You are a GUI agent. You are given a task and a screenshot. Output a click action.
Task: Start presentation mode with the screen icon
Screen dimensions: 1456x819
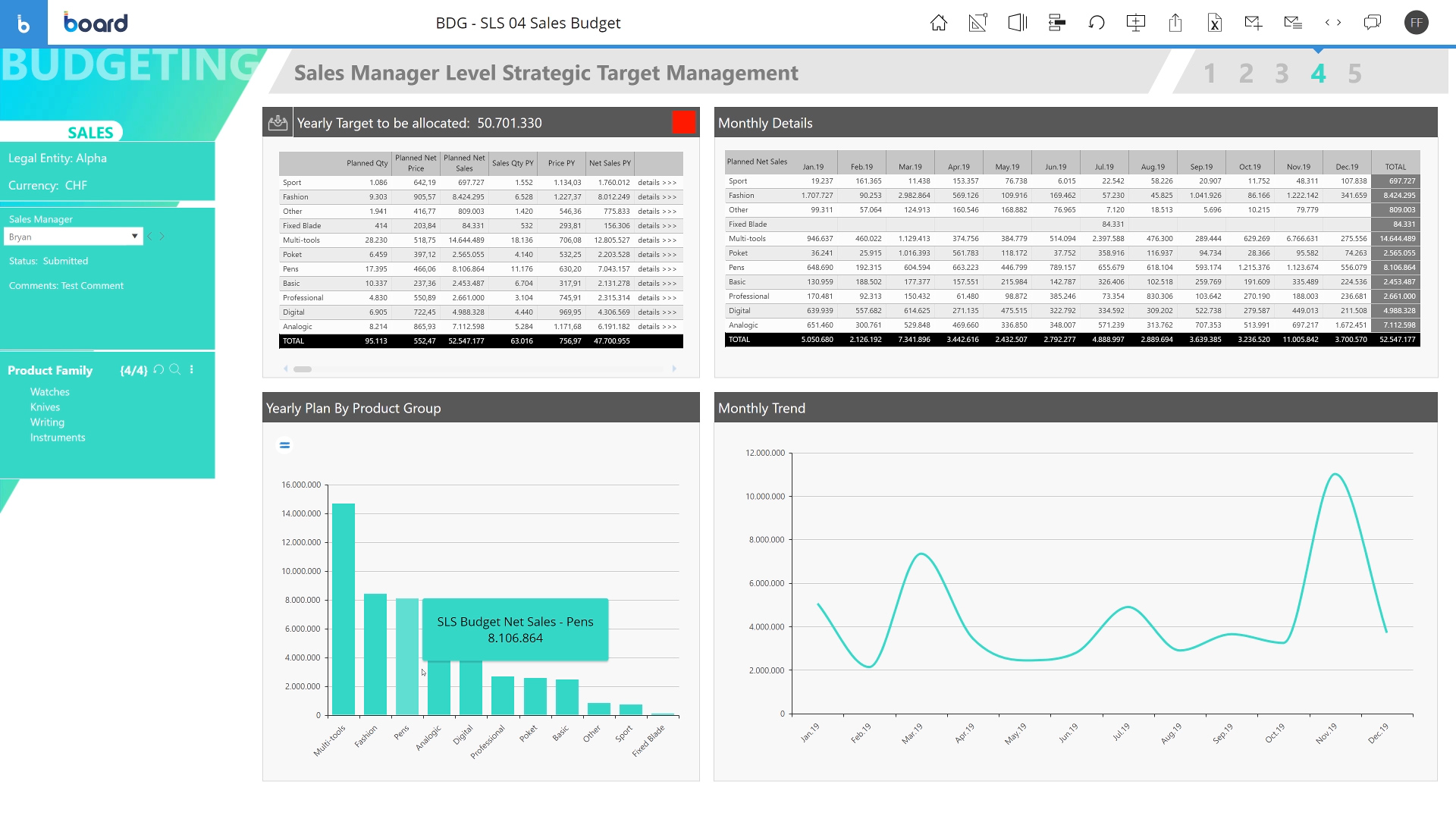[x=1135, y=23]
